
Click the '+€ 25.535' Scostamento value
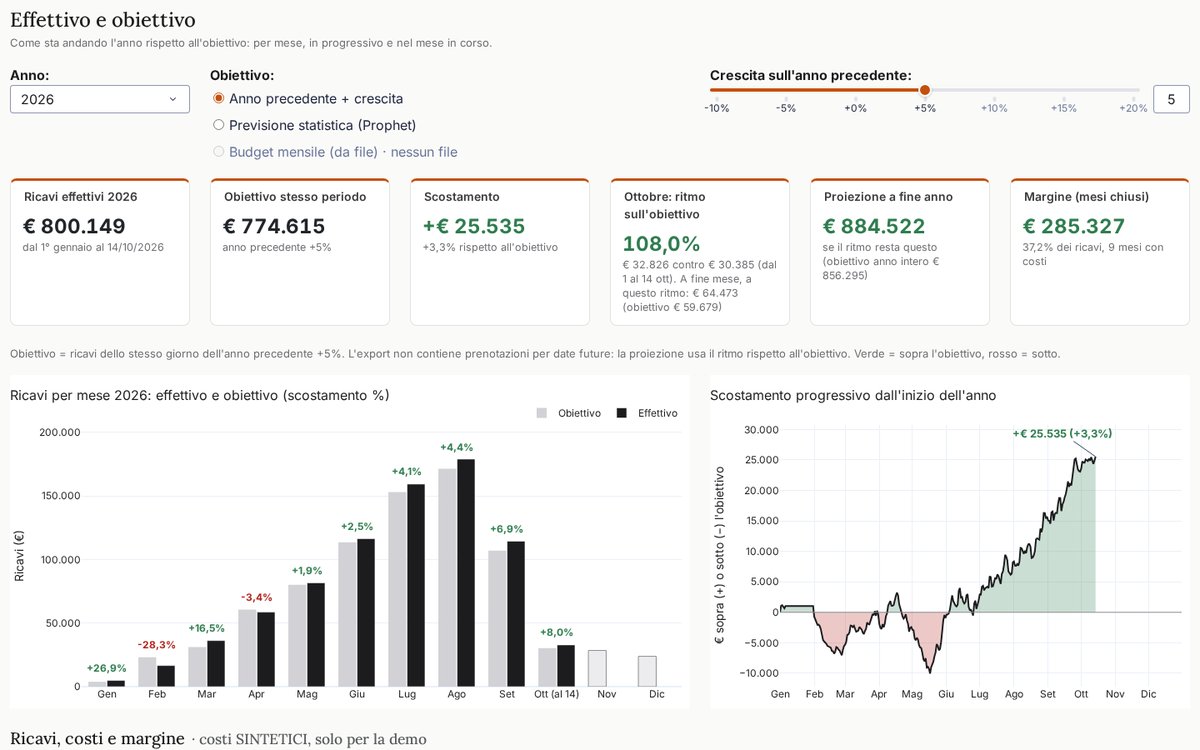[474, 226]
